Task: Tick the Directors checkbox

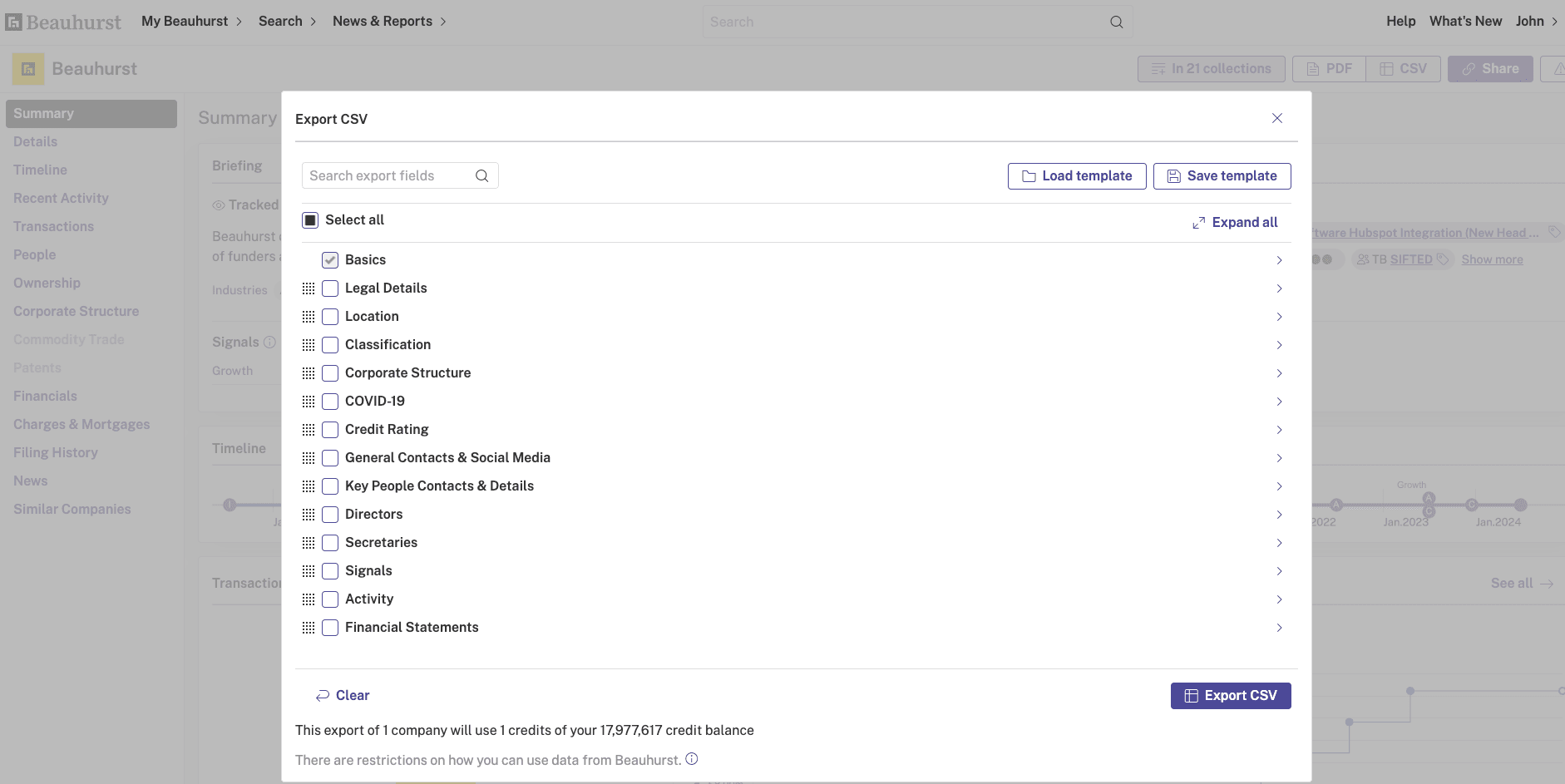Action: 330,515
